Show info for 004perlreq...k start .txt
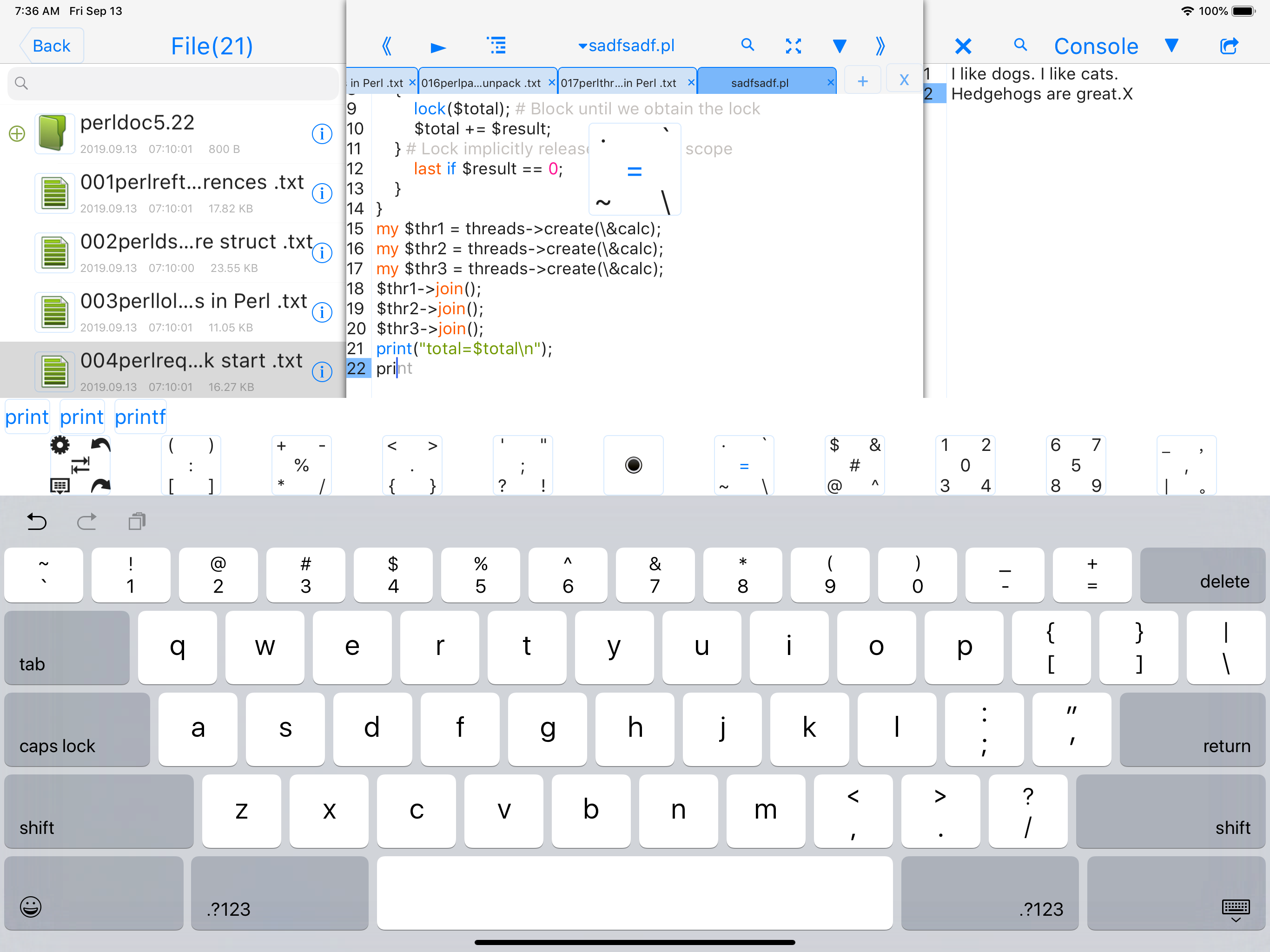This screenshot has height=952, width=1270. pos(322,372)
